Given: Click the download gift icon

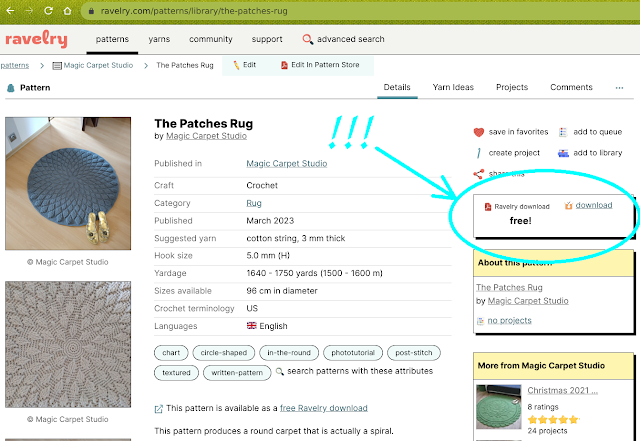Looking at the screenshot, I should click(x=569, y=205).
